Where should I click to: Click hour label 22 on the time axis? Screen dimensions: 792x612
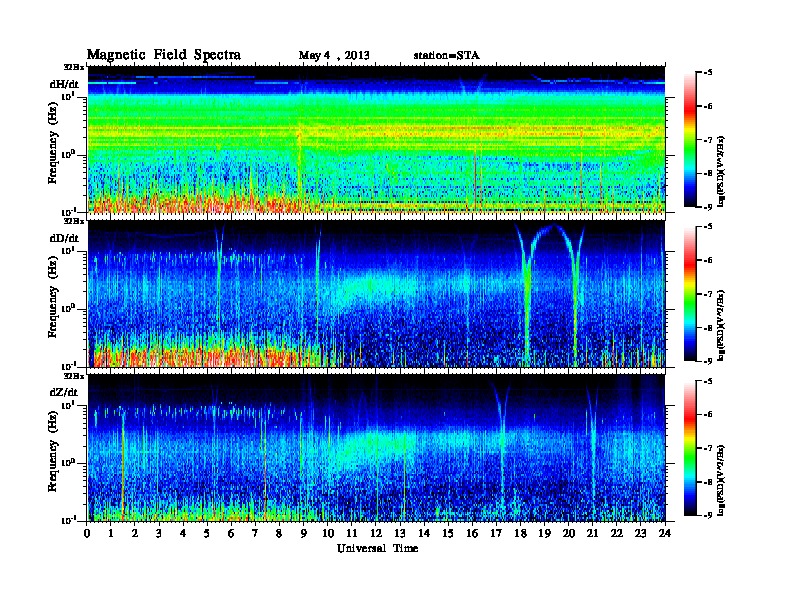pos(617,533)
